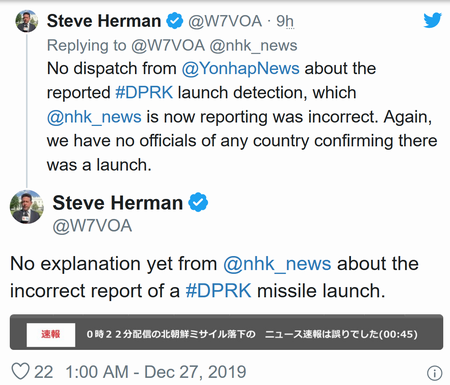Like the tweet with the heart icon

(x=21, y=372)
